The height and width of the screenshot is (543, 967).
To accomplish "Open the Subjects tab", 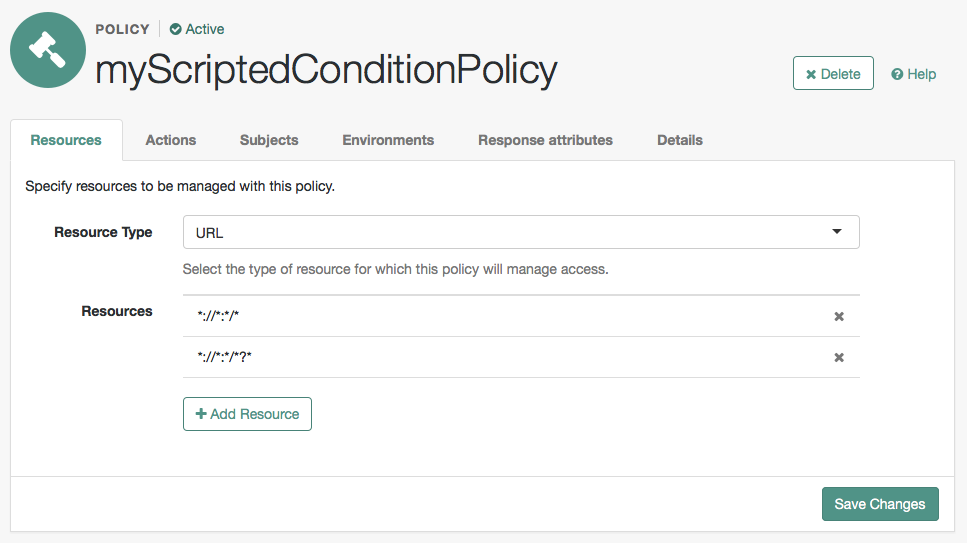I will coord(269,140).
